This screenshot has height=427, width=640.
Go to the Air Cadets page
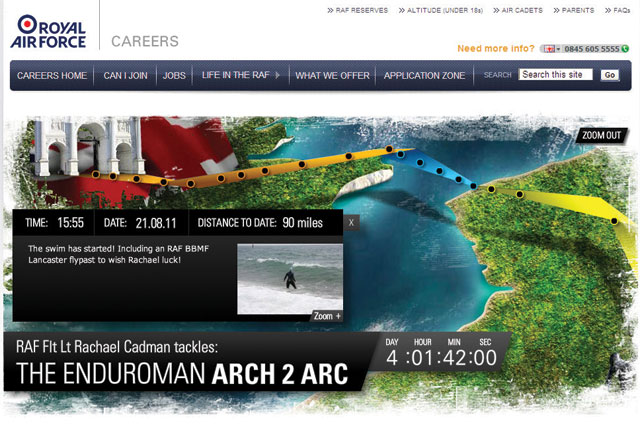[x=518, y=10]
